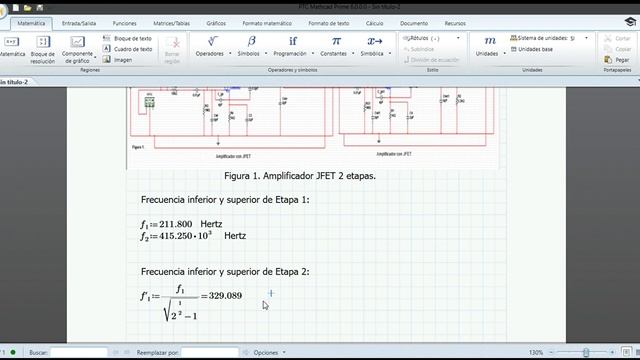The width and height of the screenshot is (640, 360).
Task: Open the Matrices/Tablas ribbon tab
Action: (x=171, y=24)
